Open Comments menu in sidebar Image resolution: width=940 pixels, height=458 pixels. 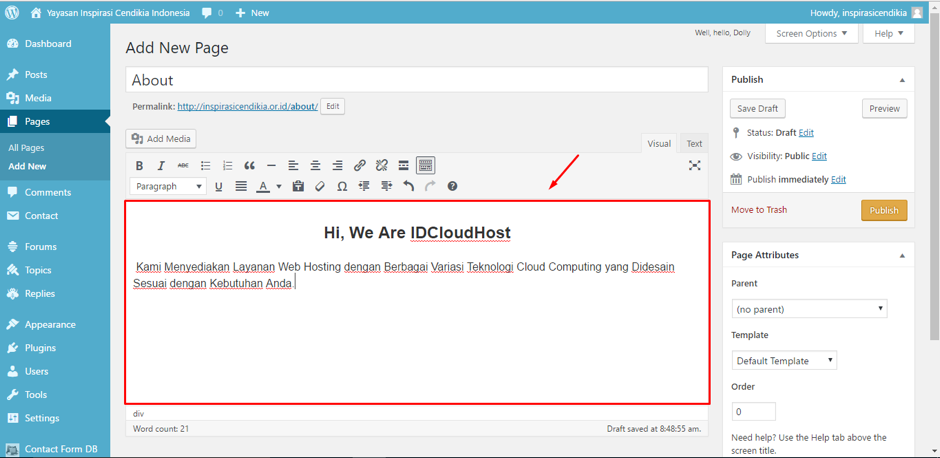tap(55, 192)
